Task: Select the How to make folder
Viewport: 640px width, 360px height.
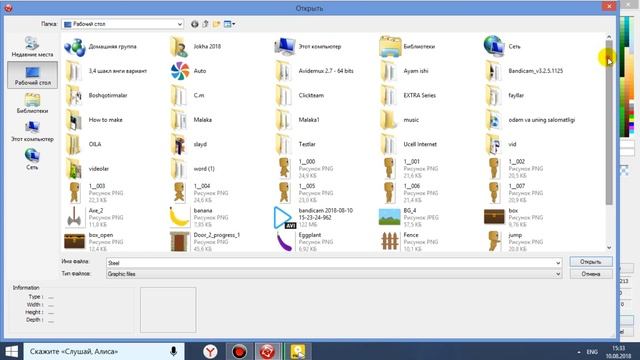Action: (94, 120)
